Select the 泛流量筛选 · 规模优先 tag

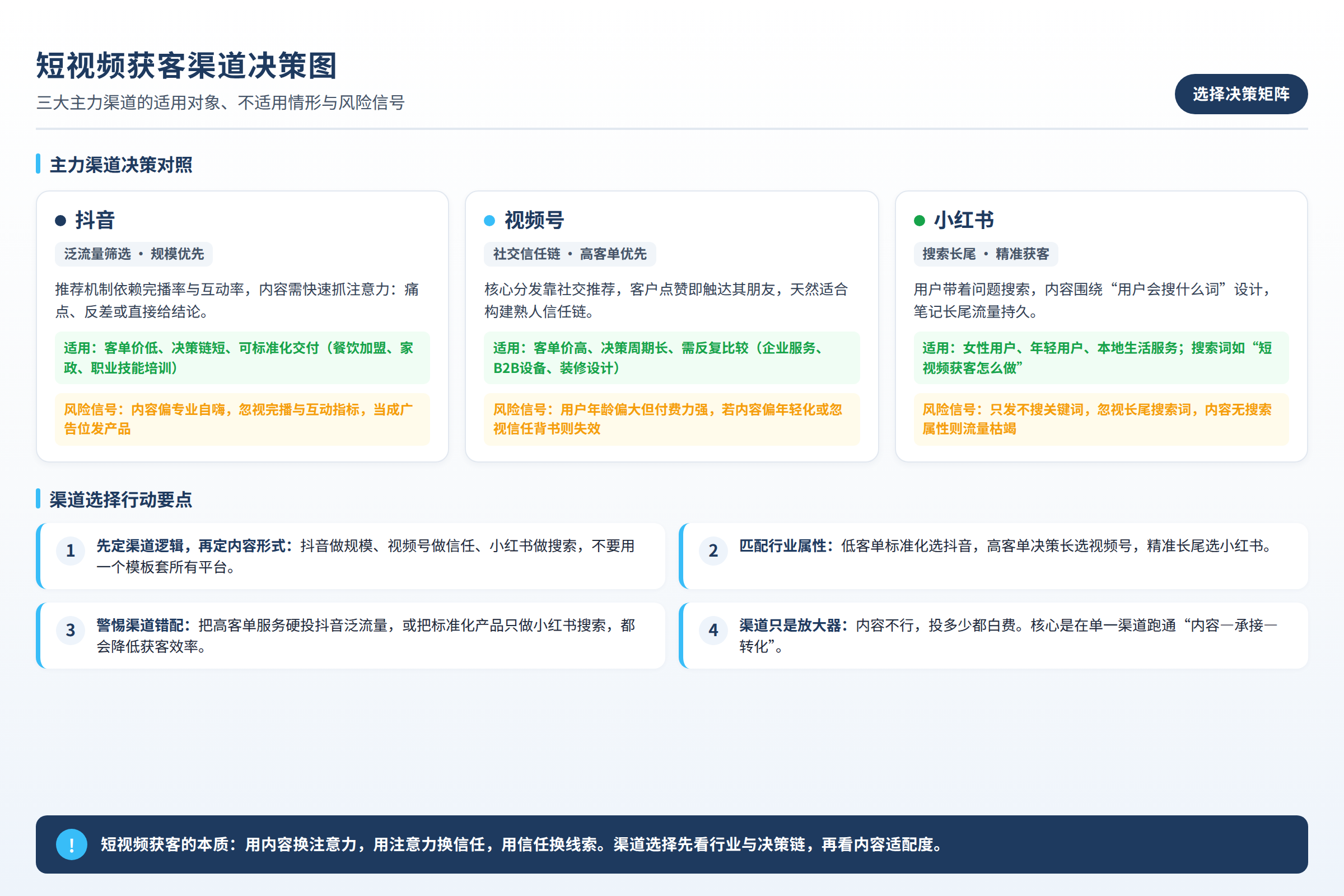click(134, 254)
